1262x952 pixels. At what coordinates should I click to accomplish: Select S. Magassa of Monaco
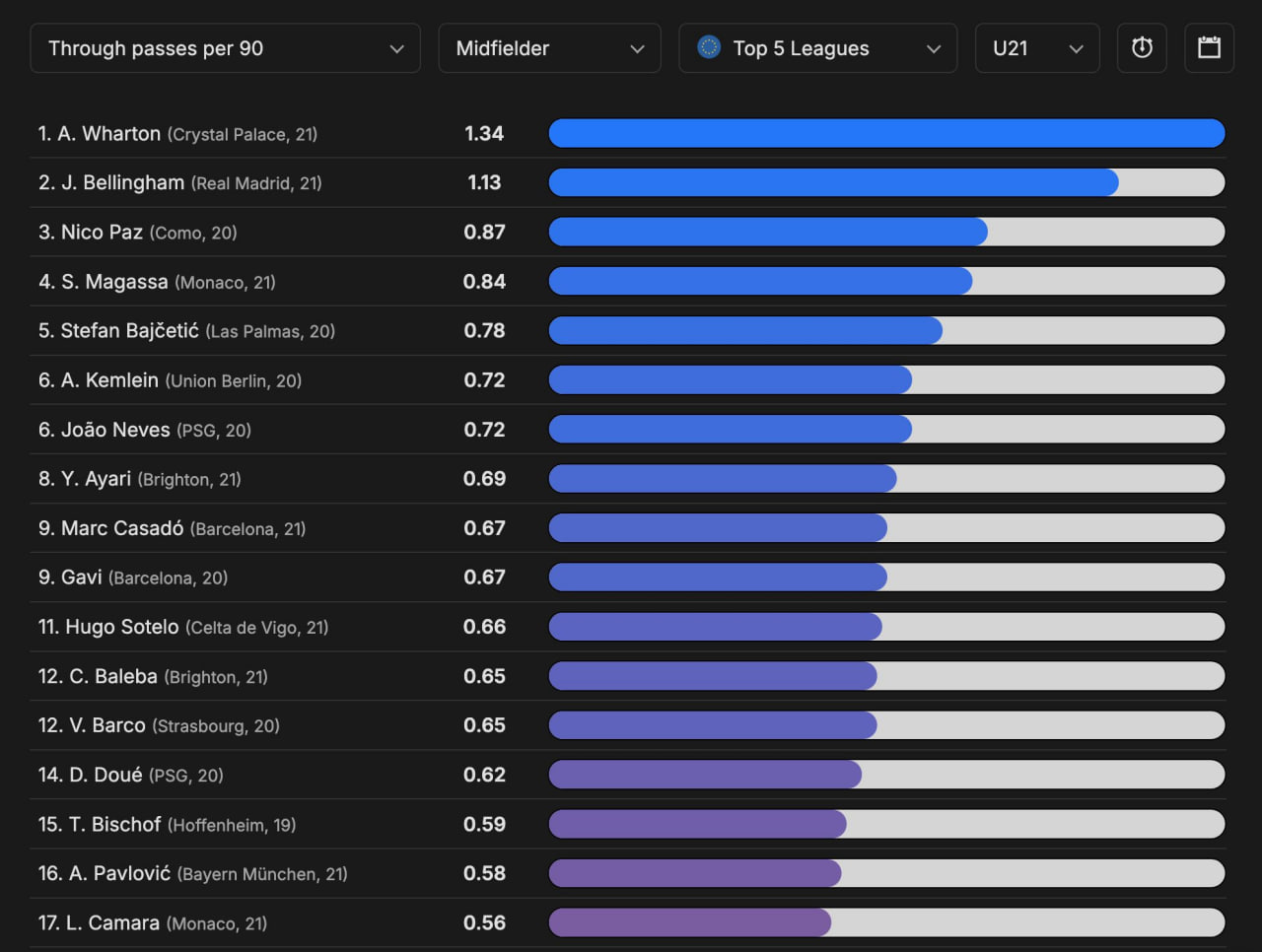[114, 282]
